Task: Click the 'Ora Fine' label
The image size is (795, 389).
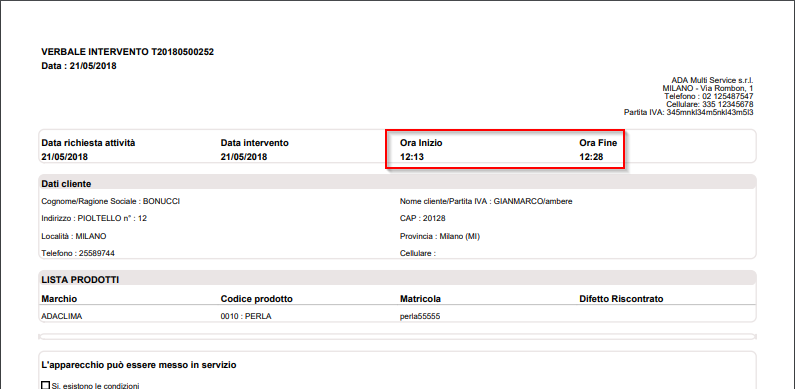Action: click(598, 143)
